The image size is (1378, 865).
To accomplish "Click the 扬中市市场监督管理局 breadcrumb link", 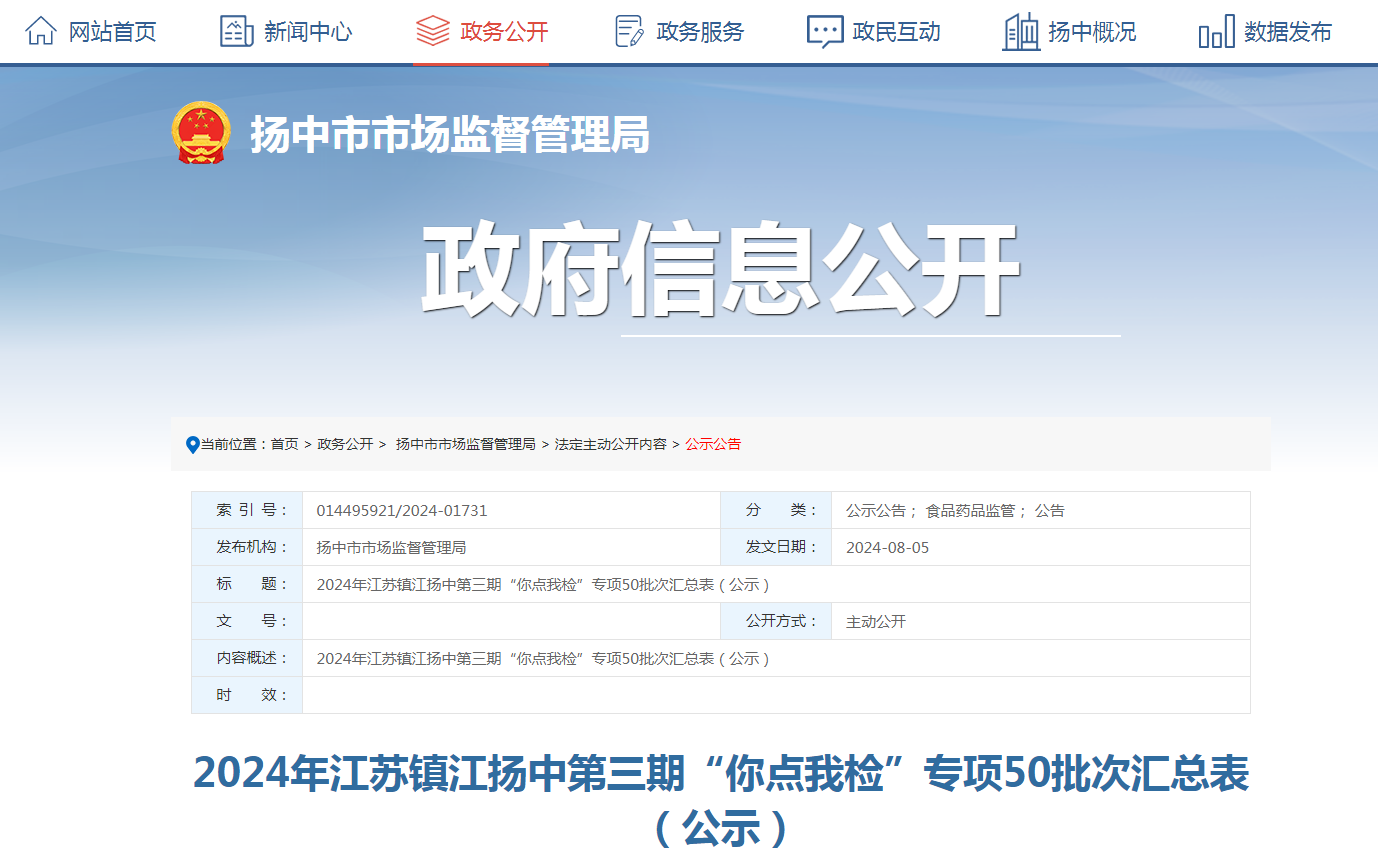I will coord(466,444).
